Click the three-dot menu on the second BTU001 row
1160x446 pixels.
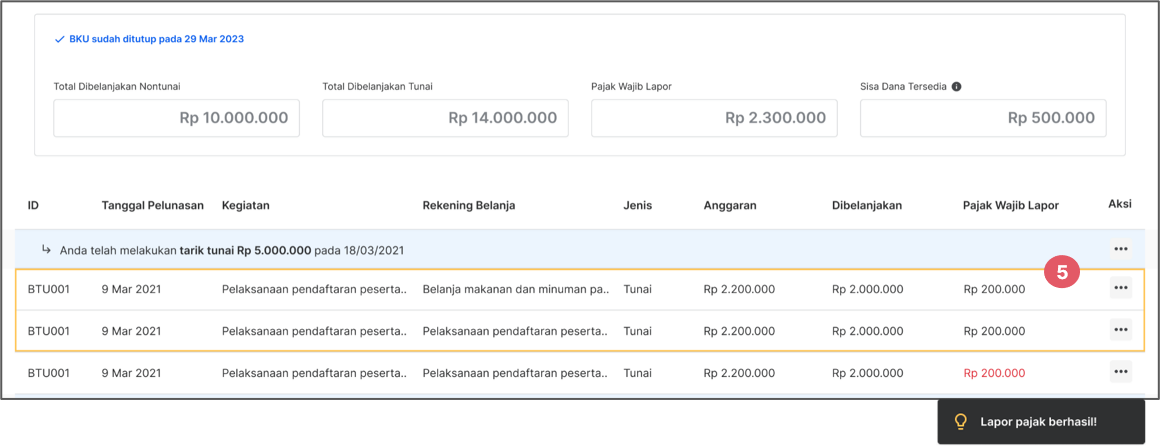point(1121,330)
